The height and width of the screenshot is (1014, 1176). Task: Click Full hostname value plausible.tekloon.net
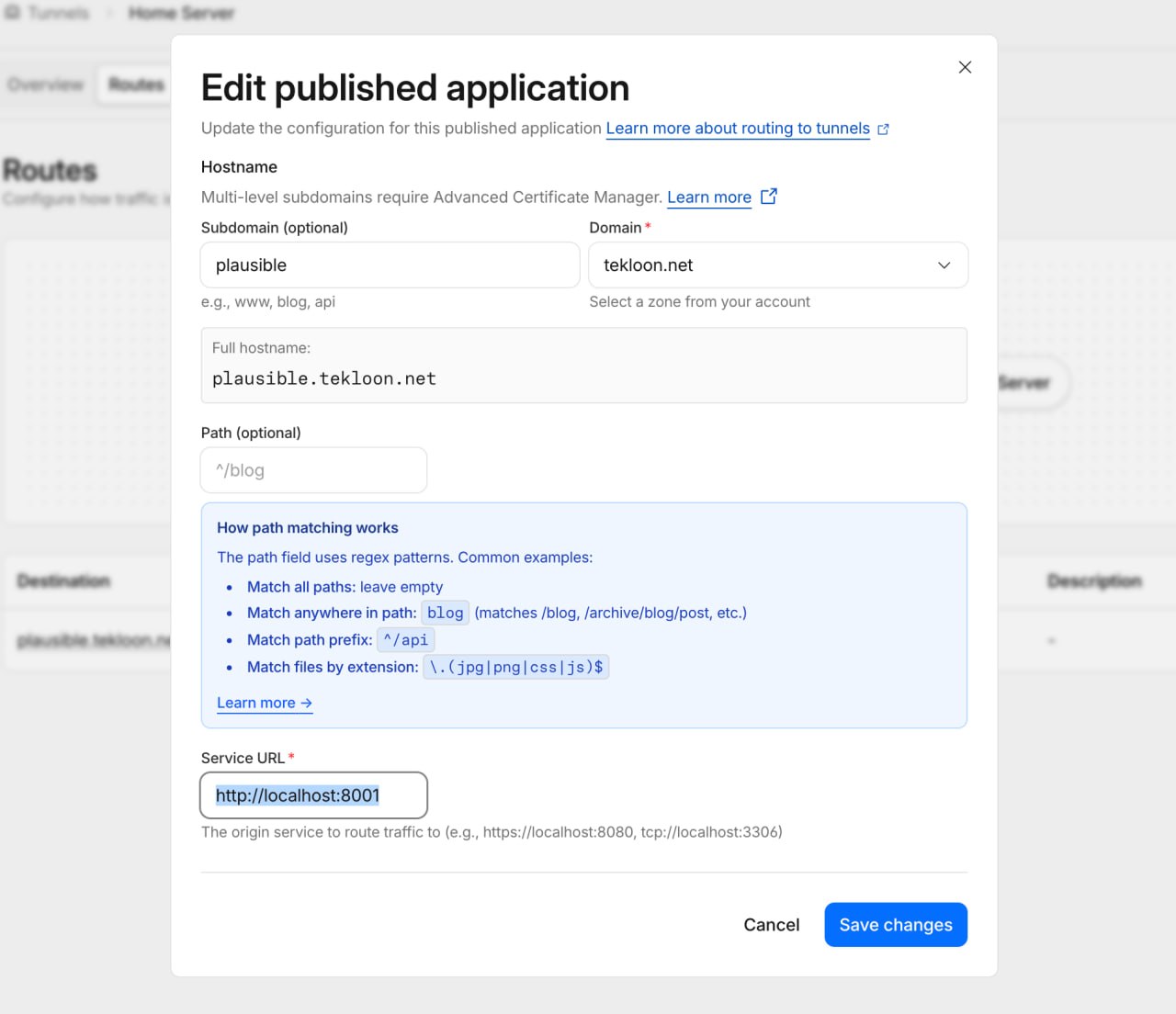pos(324,378)
